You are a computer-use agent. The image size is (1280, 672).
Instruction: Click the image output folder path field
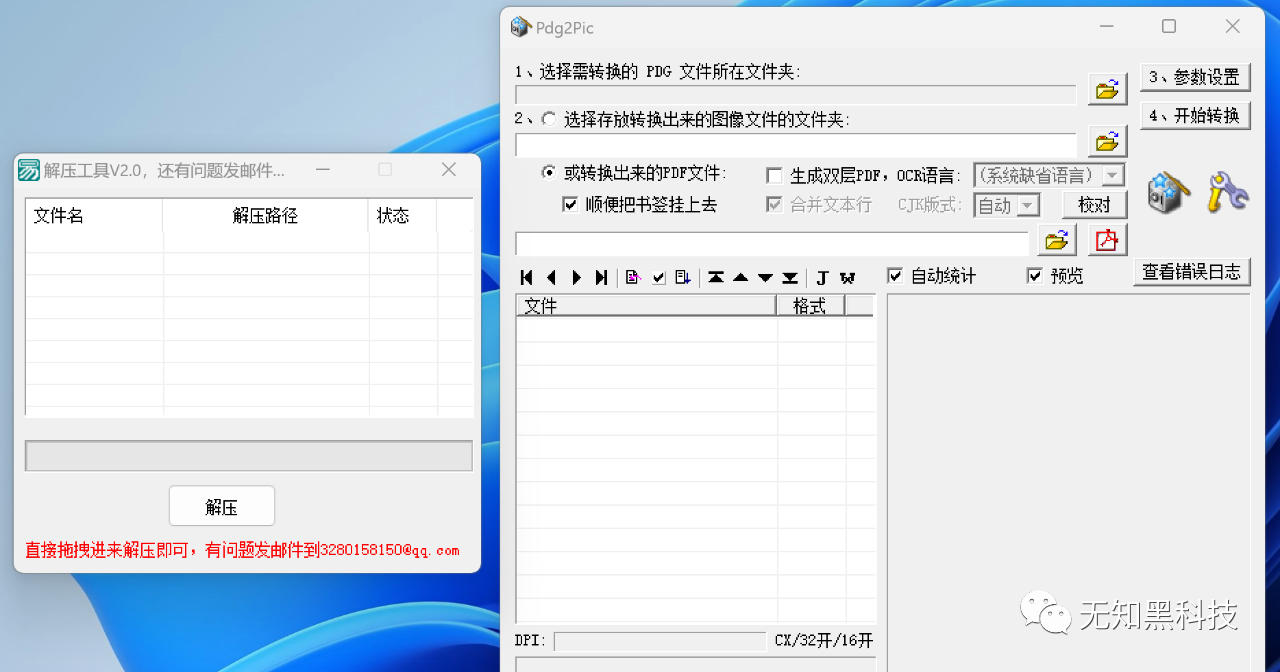(796, 145)
